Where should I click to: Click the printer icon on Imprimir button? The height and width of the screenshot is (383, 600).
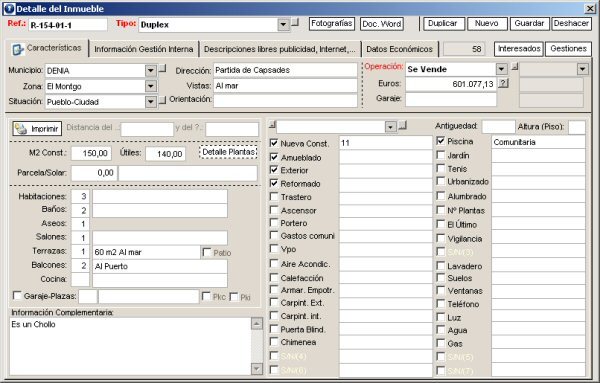click(x=21, y=129)
